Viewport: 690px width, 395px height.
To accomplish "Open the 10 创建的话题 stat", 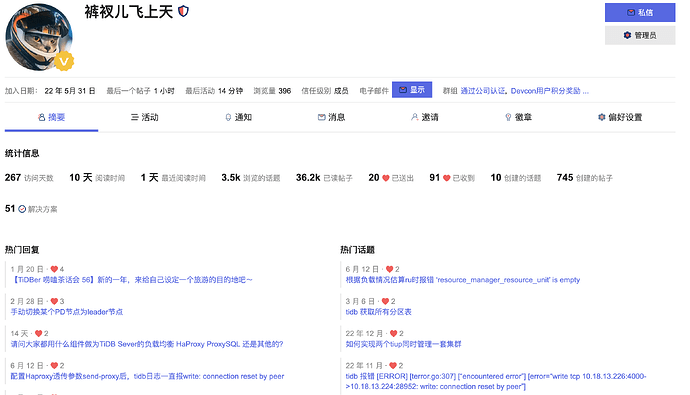I will point(516,178).
